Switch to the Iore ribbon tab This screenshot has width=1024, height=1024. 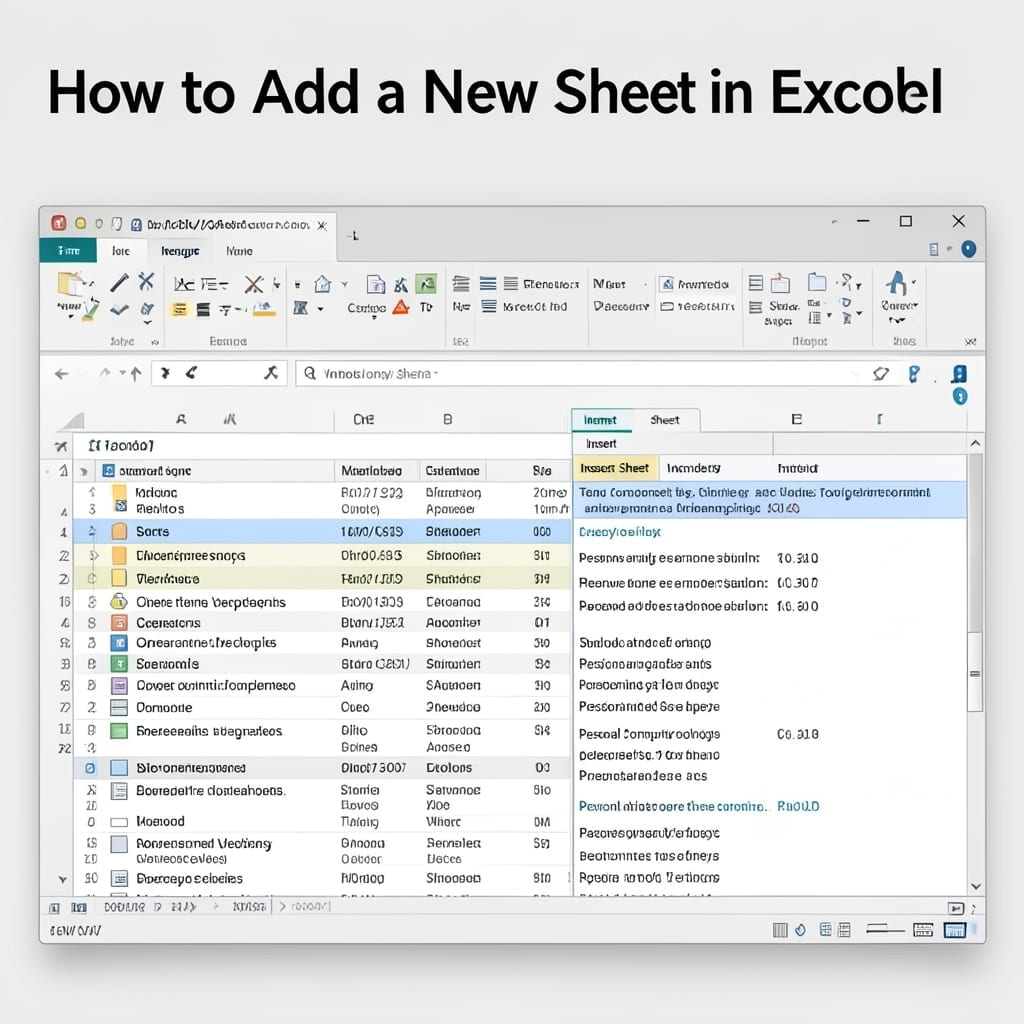click(121, 251)
